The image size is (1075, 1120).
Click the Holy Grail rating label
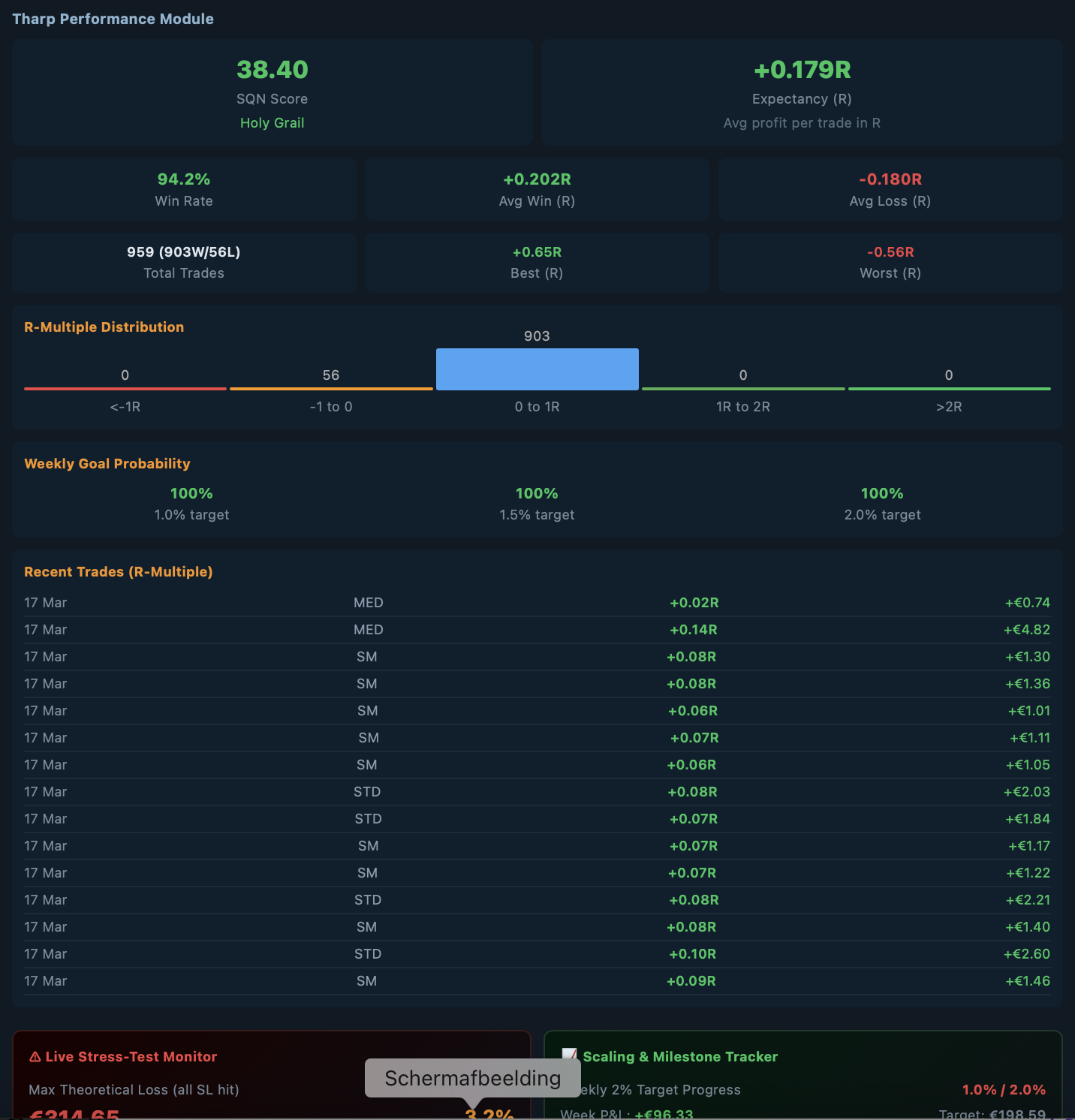pyautogui.click(x=272, y=122)
